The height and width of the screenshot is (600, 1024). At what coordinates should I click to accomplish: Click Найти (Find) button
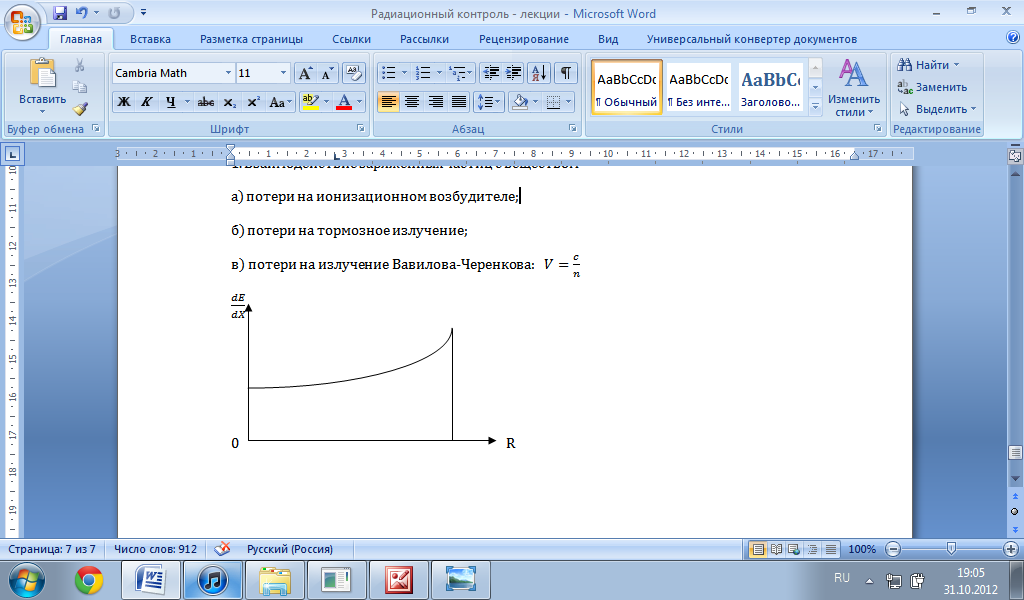click(928, 65)
